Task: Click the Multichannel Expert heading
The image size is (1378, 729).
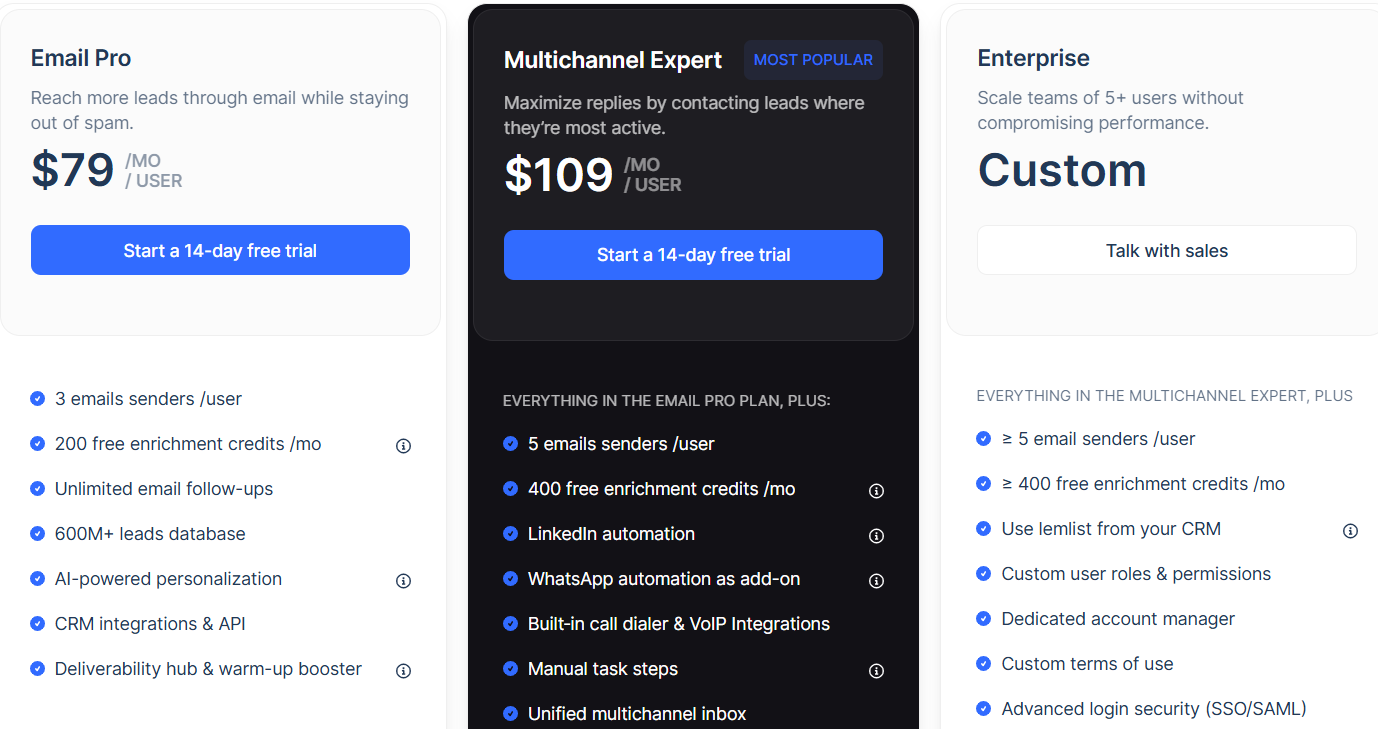Action: pyautogui.click(x=612, y=60)
